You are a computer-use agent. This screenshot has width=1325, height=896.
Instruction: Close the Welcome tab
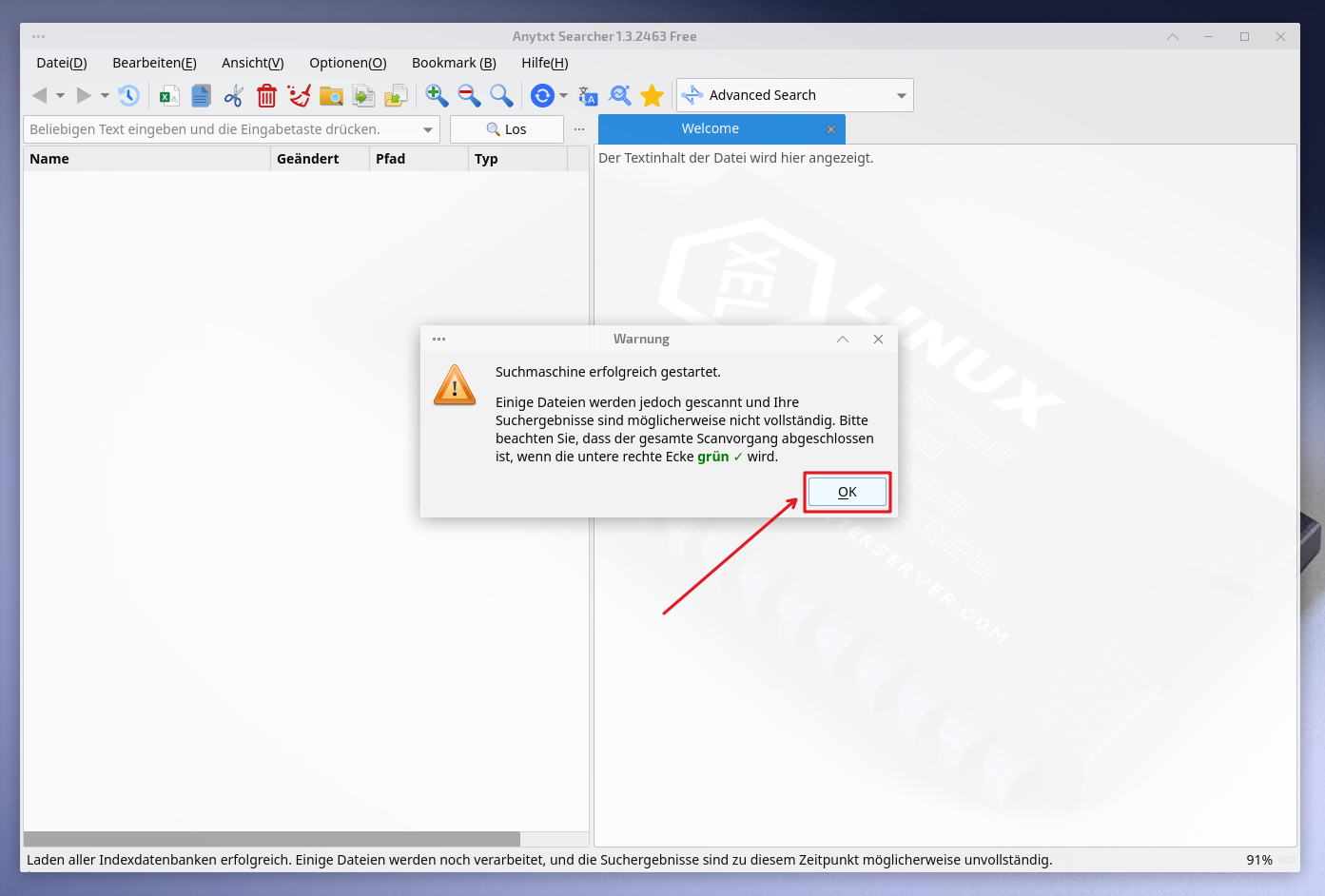pyautogui.click(x=831, y=129)
